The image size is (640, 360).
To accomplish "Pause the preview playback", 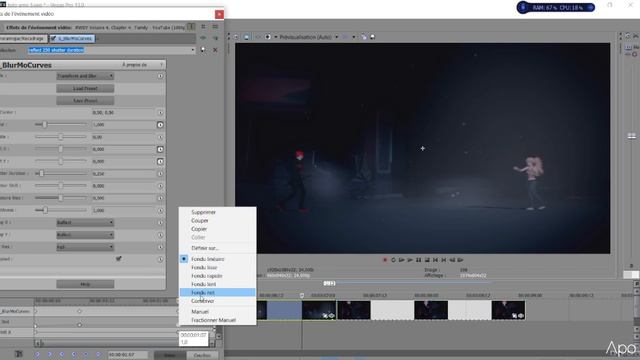I will click(418, 260).
